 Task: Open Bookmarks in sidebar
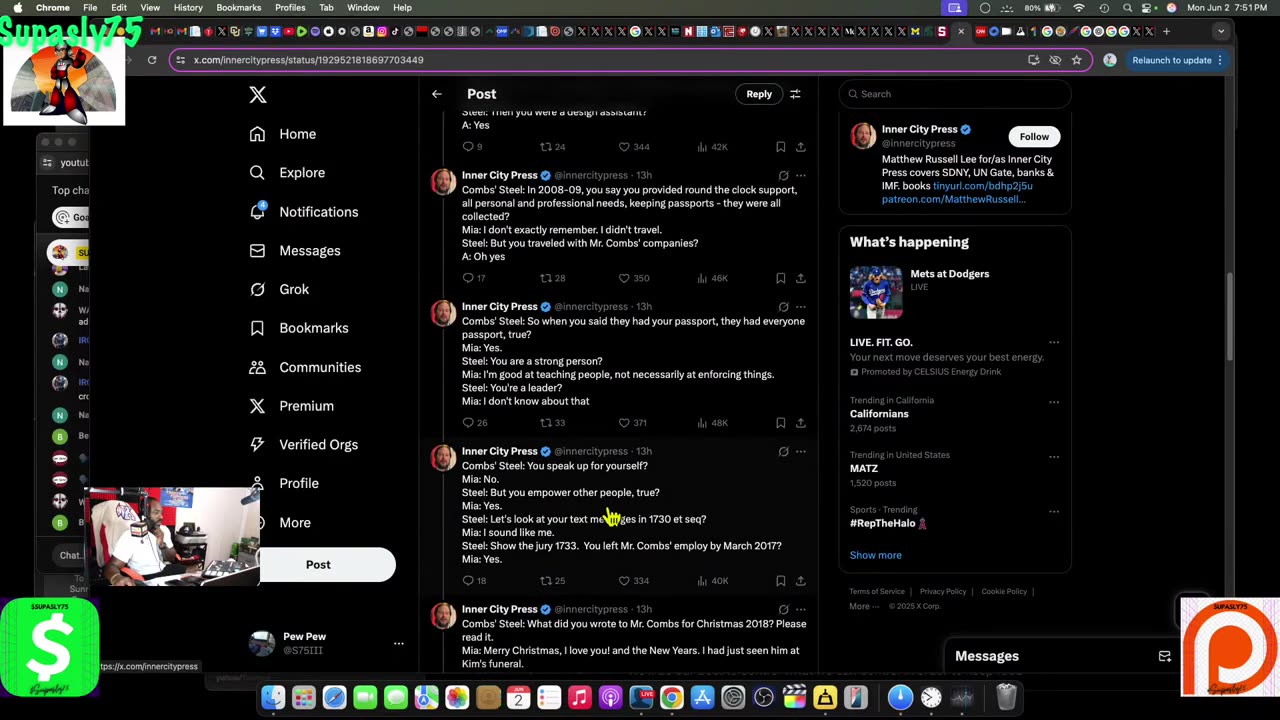(x=299, y=328)
